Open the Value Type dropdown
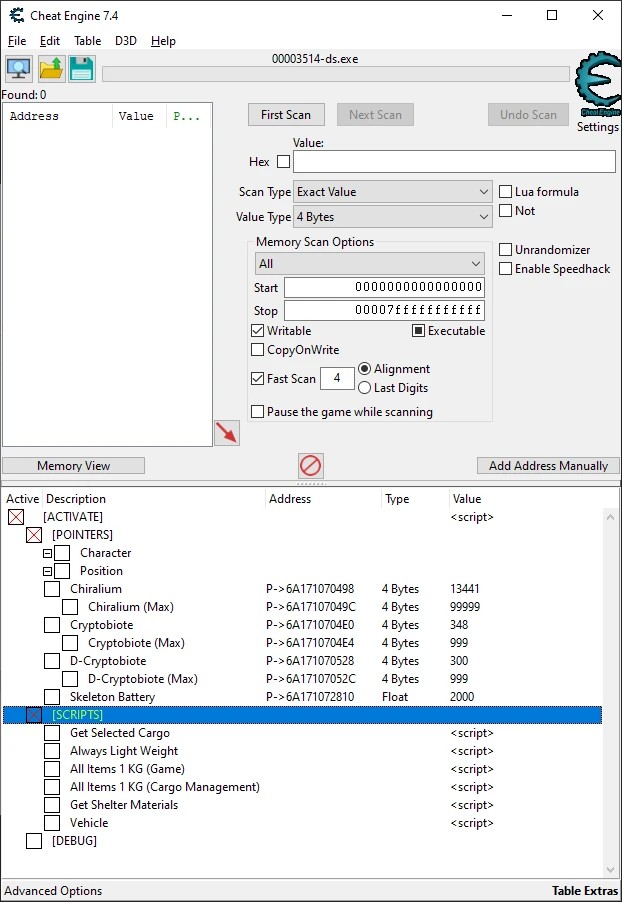The image size is (622, 902). point(392,217)
